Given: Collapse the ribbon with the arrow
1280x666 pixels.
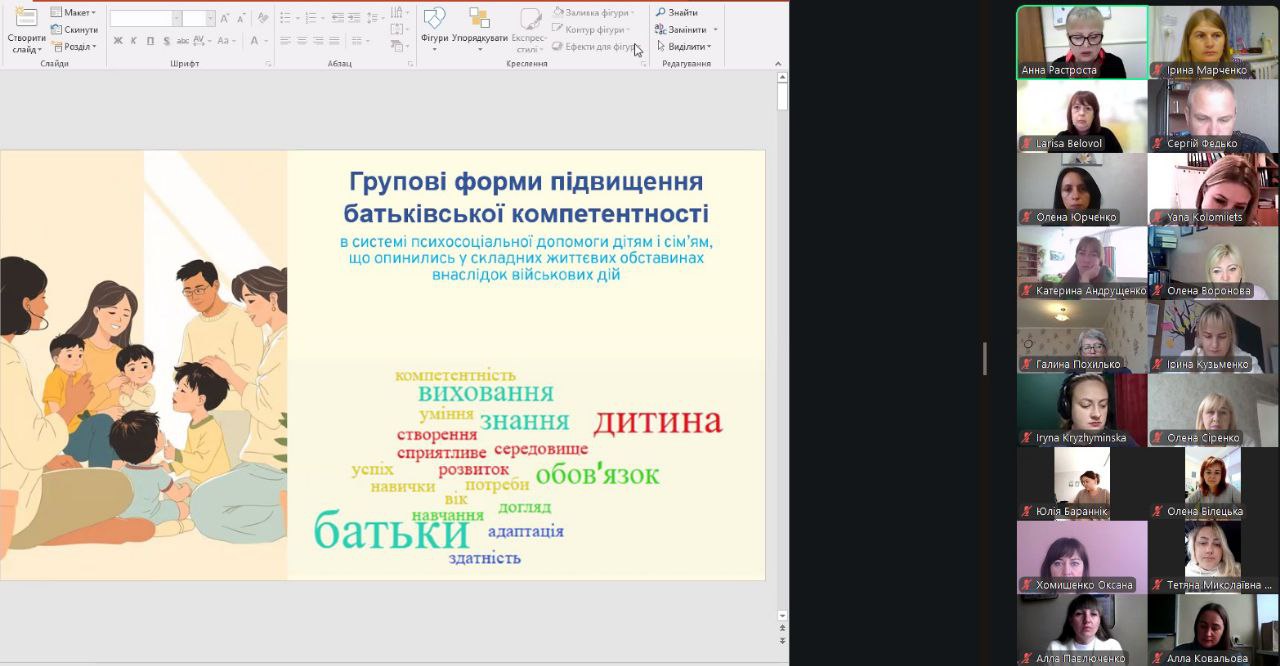Looking at the screenshot, I should pos(778,64).
